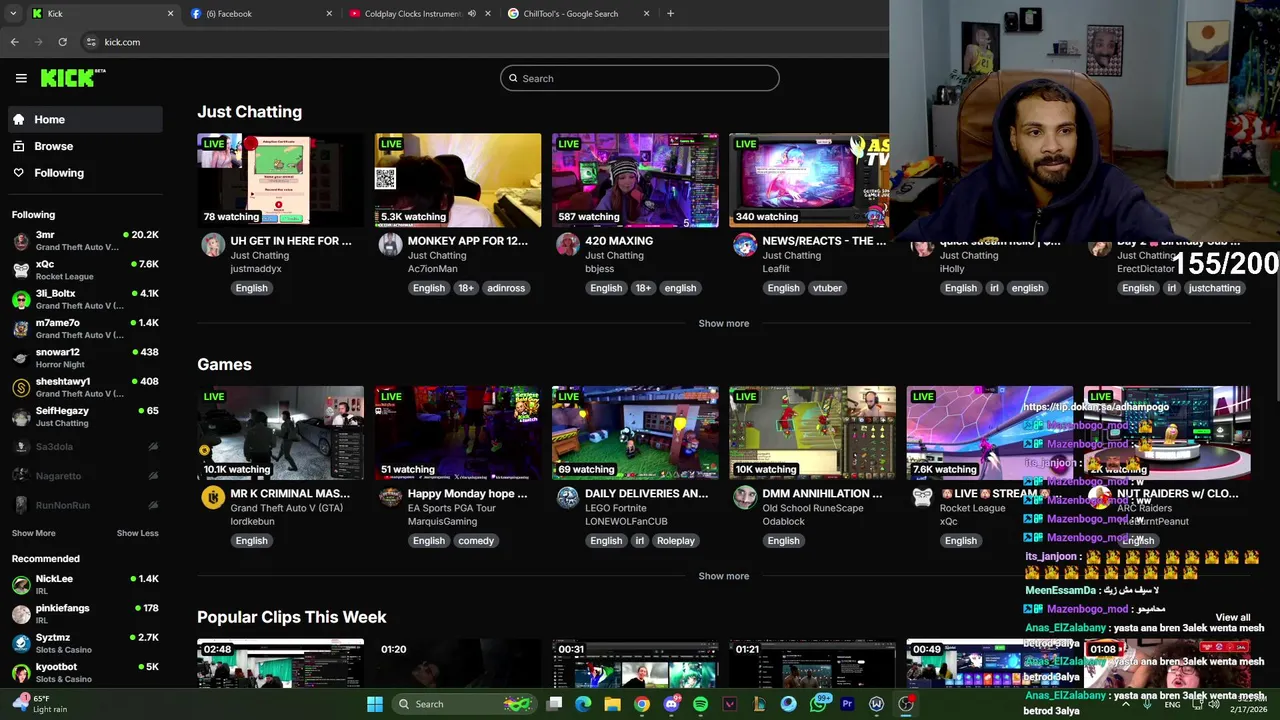Open a new browser tab
Image resolution: width=1280 pixels, height=720 pixels.
[670, 14]
